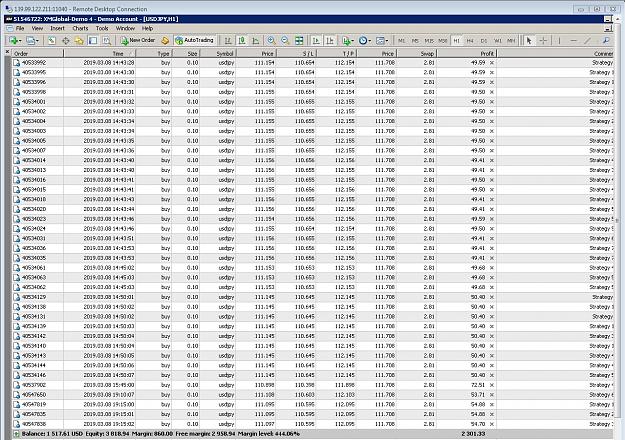Open the Window menu

[125, 28]
